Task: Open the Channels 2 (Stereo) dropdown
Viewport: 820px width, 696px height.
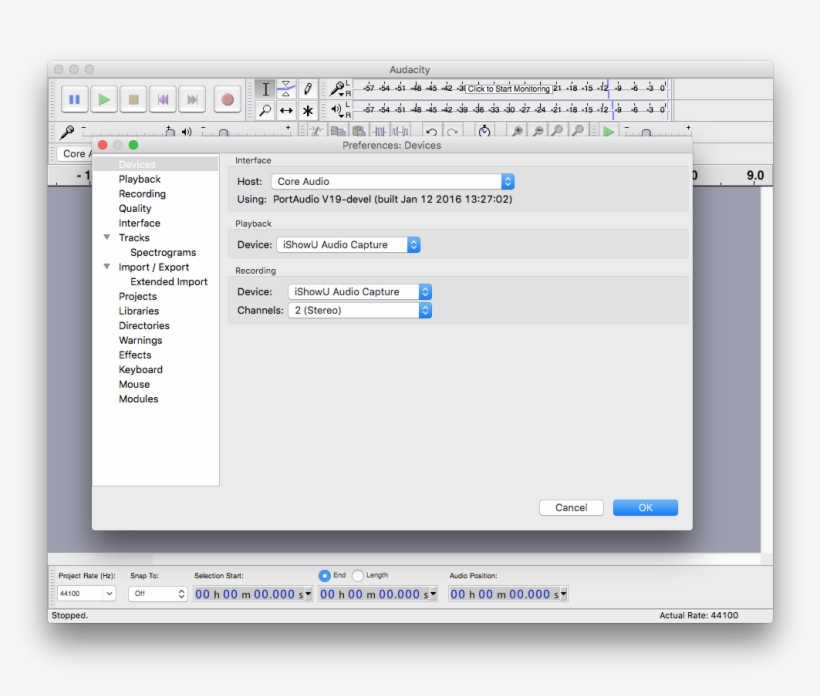Action: (x=360, y=311)
